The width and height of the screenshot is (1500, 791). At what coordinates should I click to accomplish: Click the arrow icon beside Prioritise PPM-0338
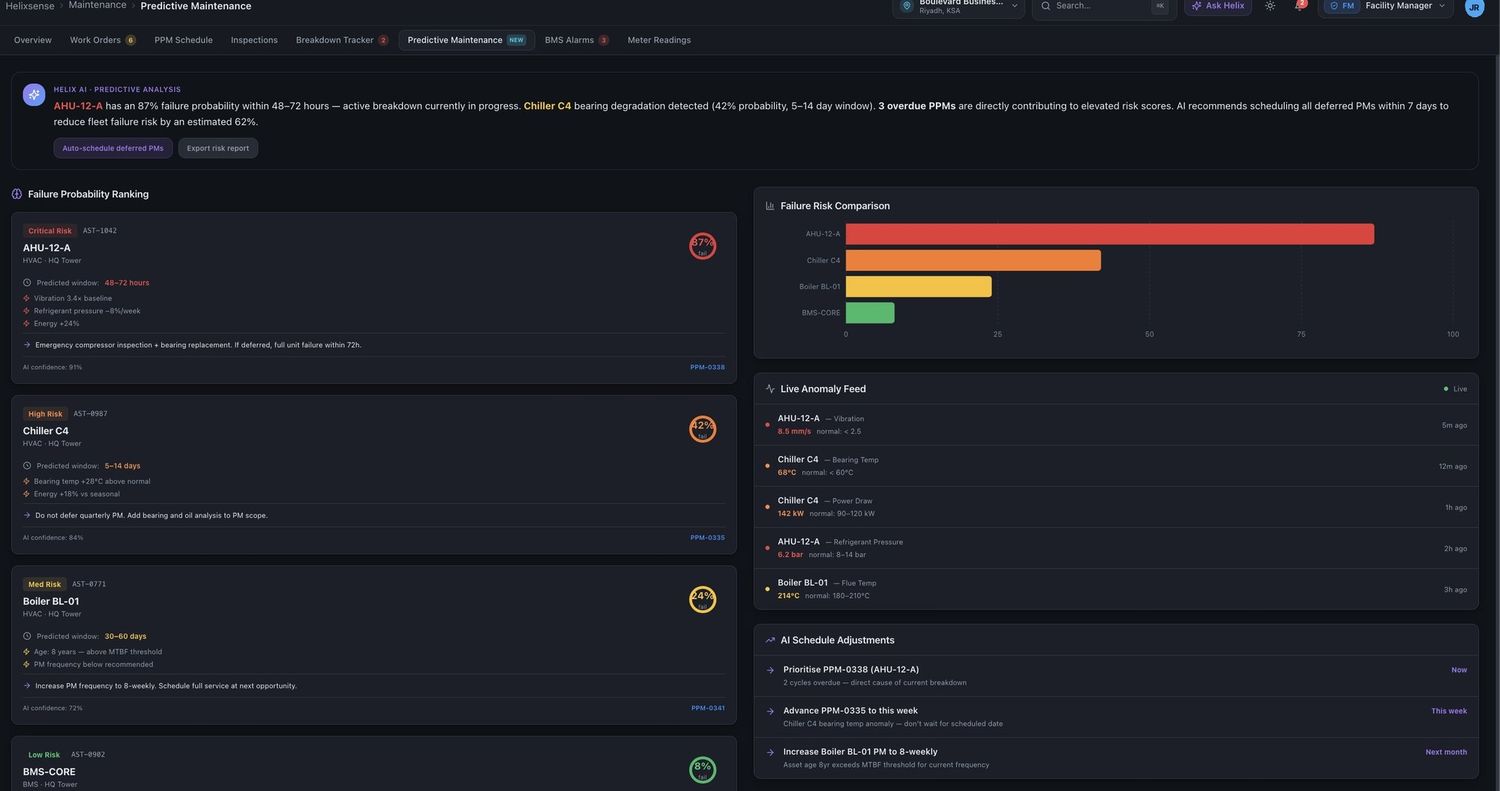point(770,671)
